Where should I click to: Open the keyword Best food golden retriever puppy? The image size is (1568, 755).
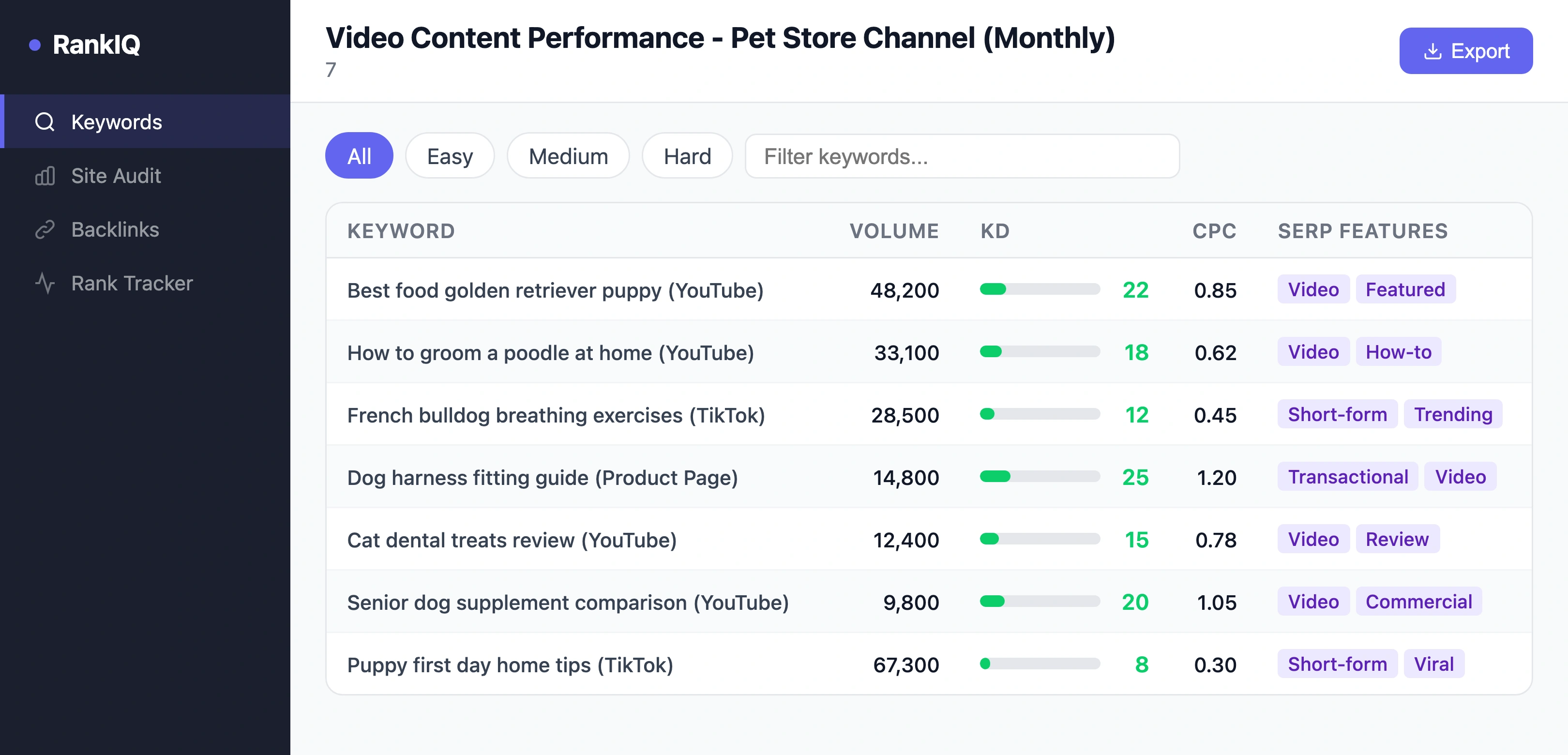click(555, 290)
